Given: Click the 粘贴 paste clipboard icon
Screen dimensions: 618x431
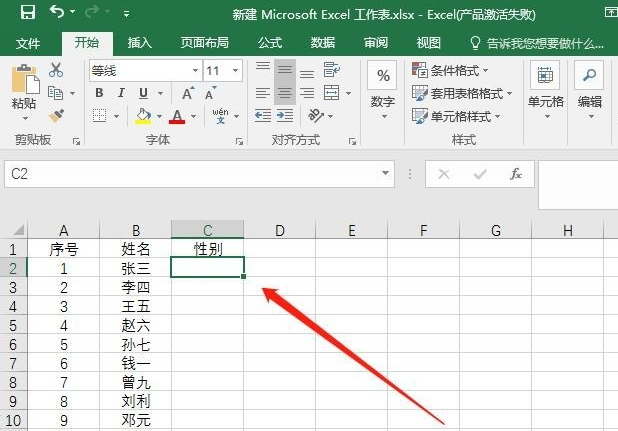Looking at the screenshot, I should click(25, 80).
